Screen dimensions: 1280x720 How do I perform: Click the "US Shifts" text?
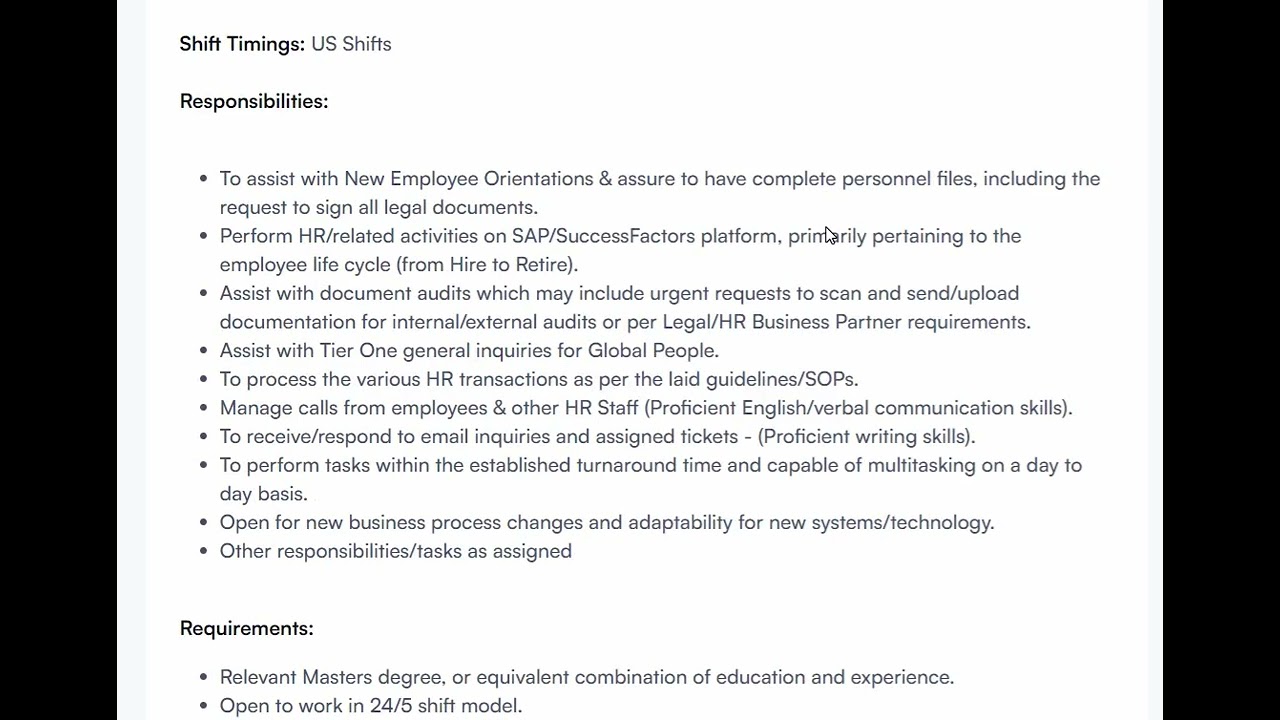(351, 44)
